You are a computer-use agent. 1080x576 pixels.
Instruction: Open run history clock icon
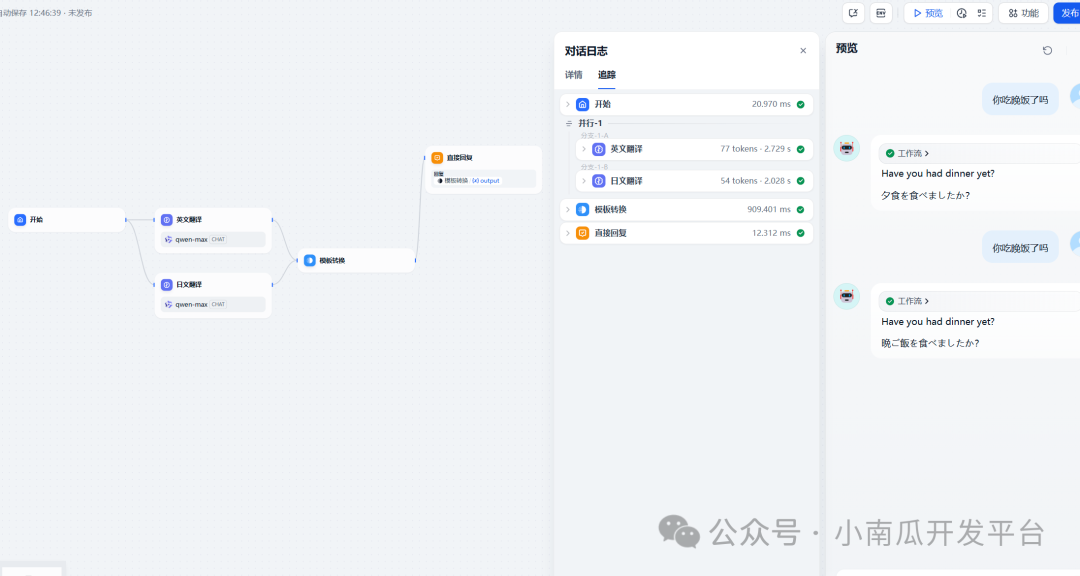962,13
